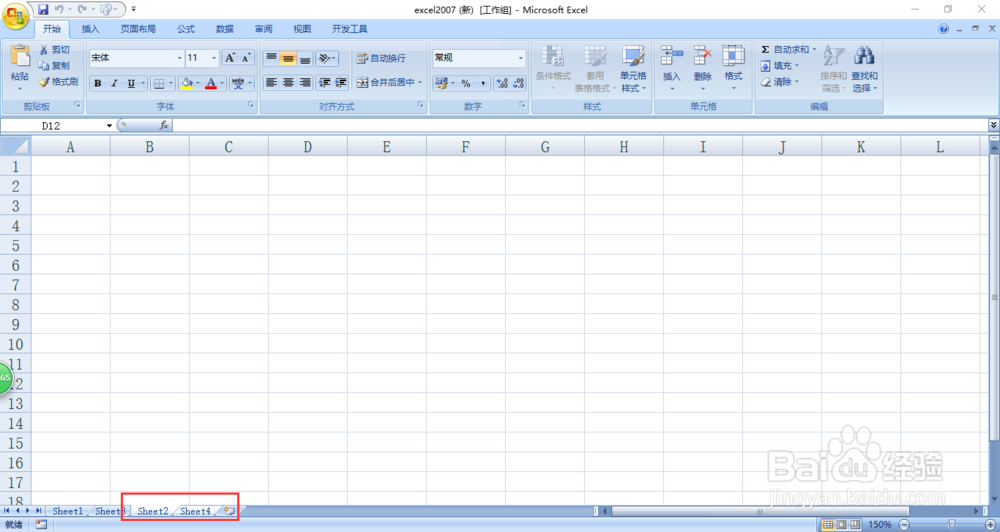The height and width of the screenshot is (532, 1000).
Task: Decrease font size with small A
Action: pyautogui.click(x=246, y=58)
